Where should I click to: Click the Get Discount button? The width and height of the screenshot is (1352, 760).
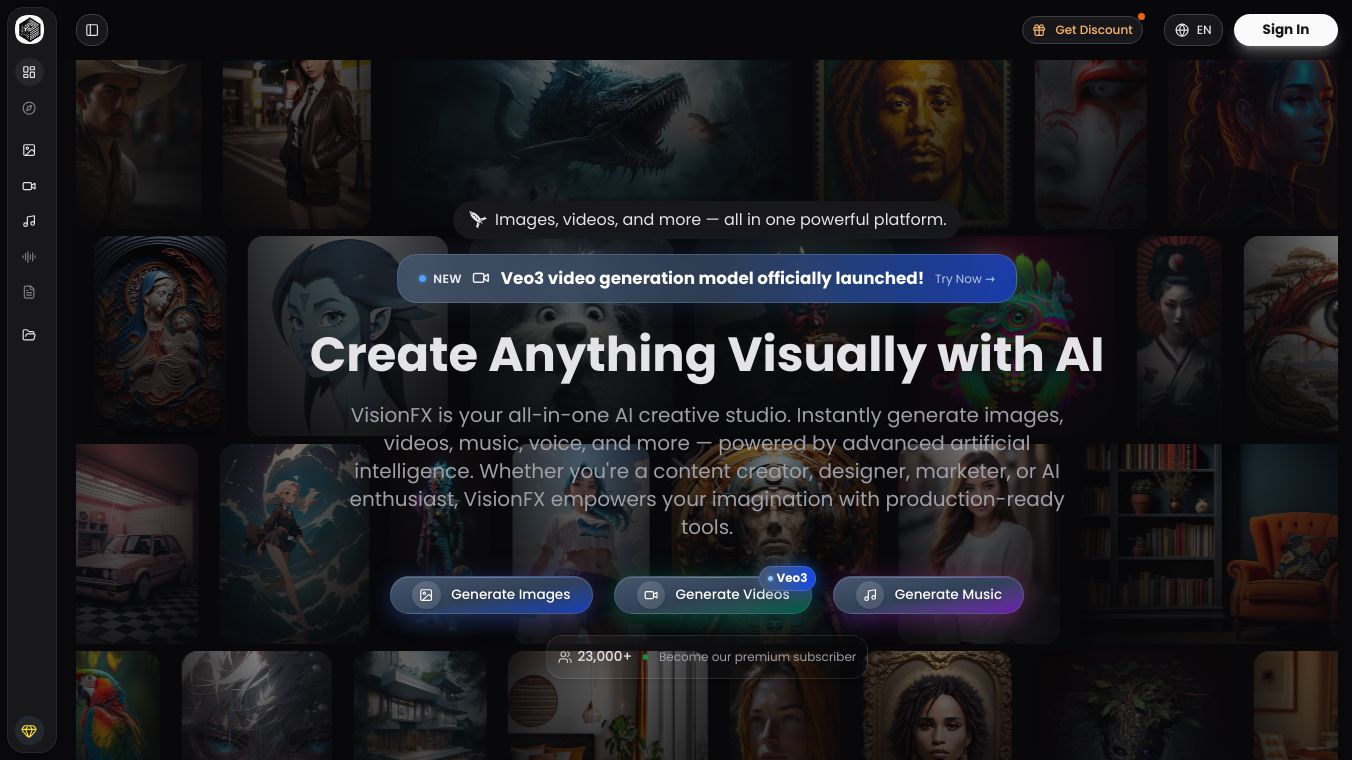pos(1082,30)
